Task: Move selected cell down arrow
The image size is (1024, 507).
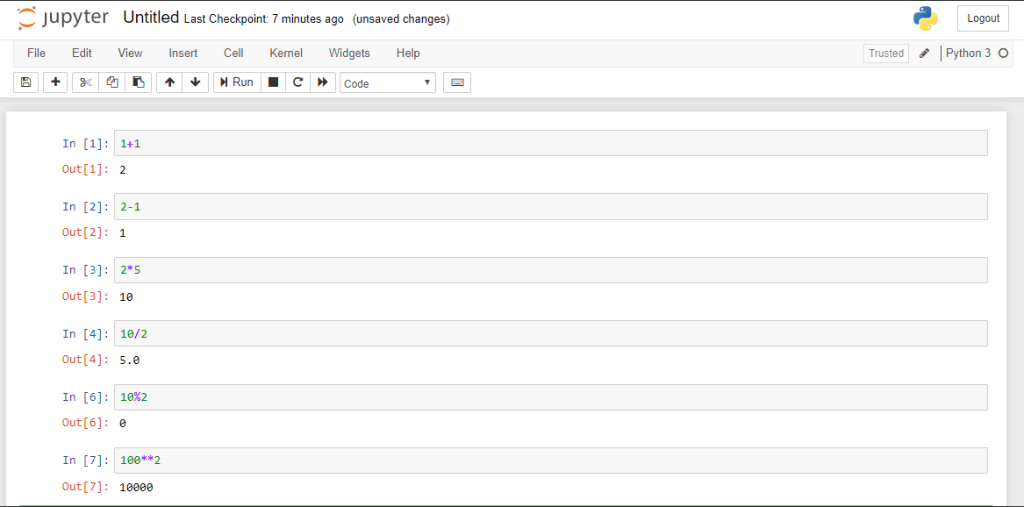Action: [195, 82]
